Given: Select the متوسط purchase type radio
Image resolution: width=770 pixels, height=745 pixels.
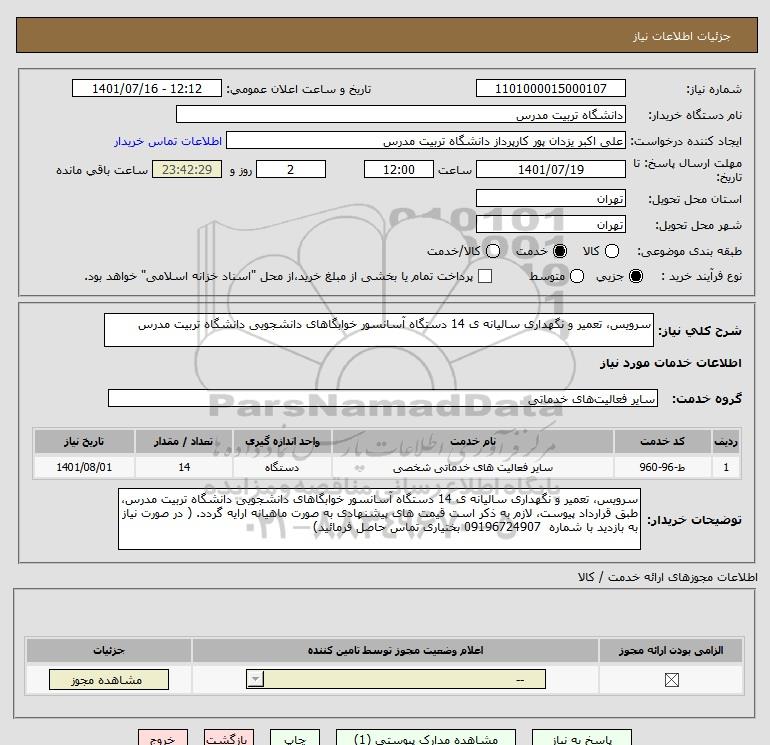Looking at the screenshot, I should pos(577,276).
